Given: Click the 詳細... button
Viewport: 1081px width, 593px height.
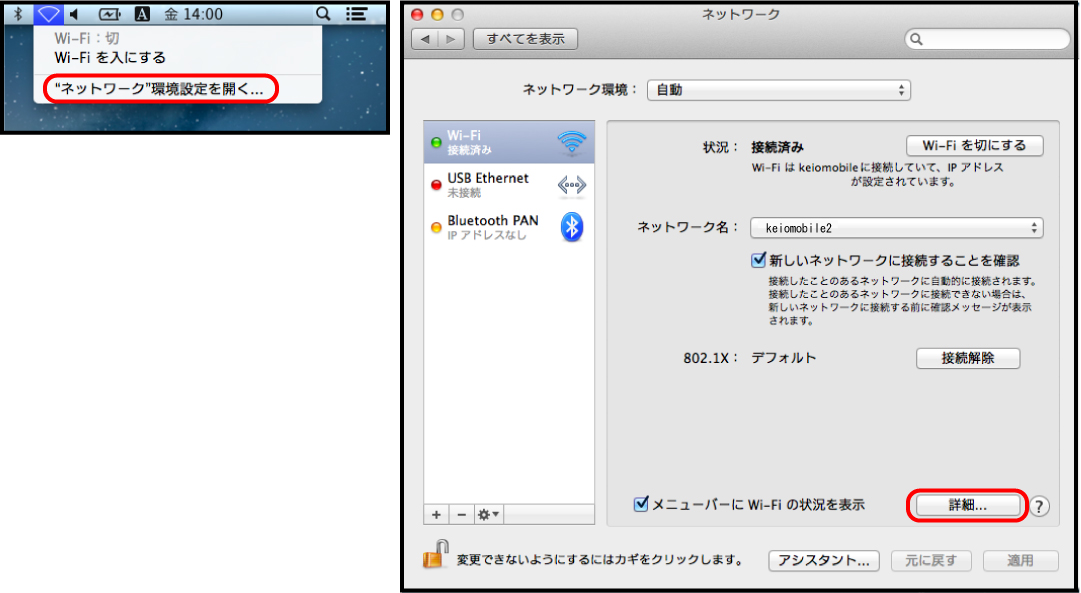Looking at the screenshot, I should pos(967,506).
